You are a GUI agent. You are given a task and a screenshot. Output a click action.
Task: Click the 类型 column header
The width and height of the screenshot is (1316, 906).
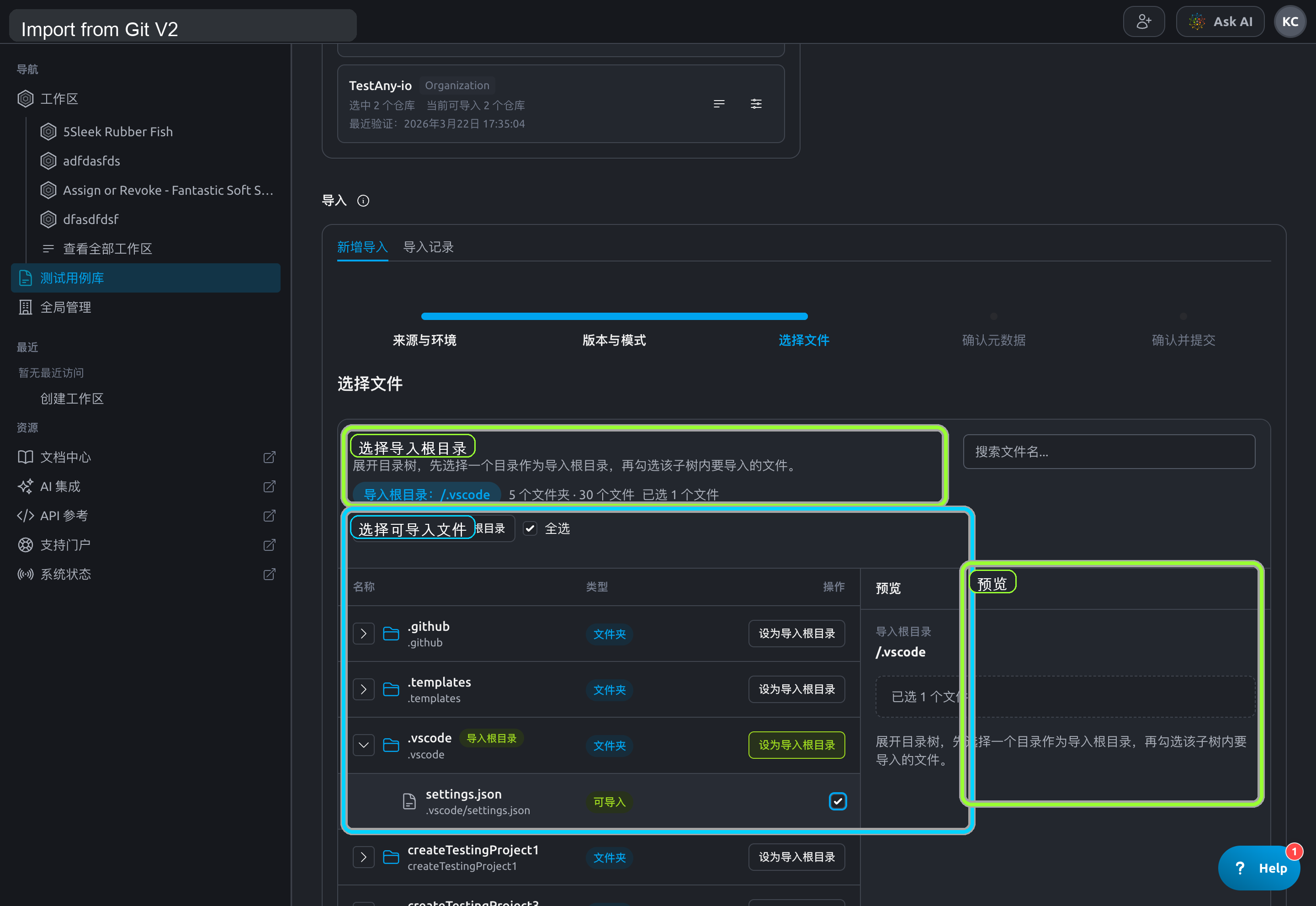click(597, 586)
